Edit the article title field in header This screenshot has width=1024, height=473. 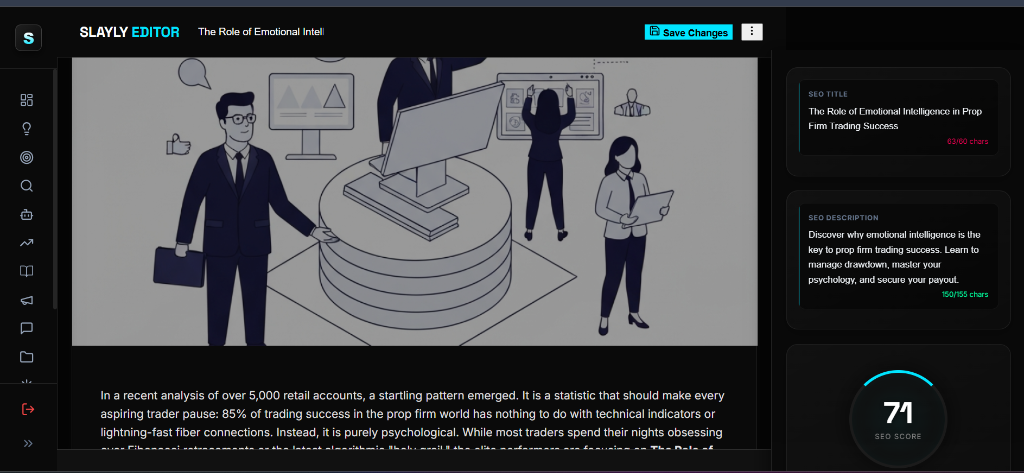261,32
